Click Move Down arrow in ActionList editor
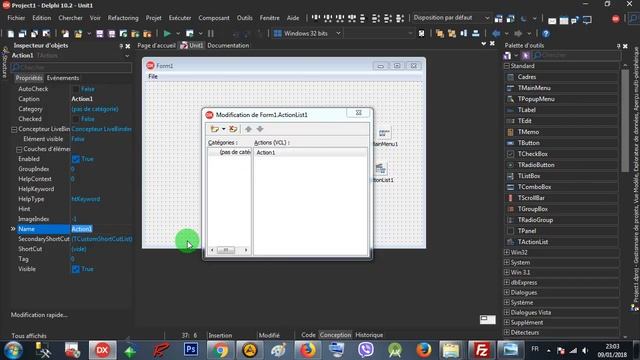640x360 pixels. point(260,129)
